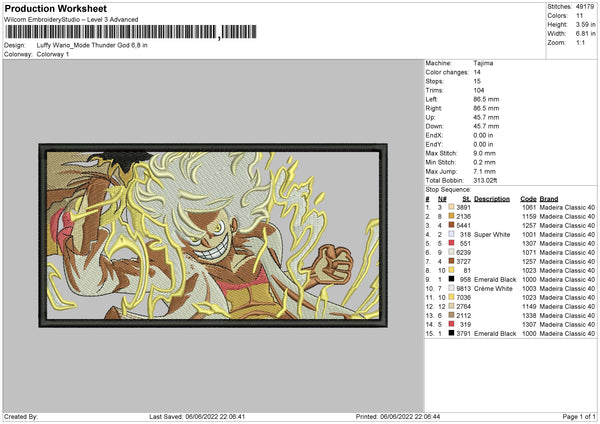600x424 pixels.
Task: Click the 'Description' column header
Action: (x=492, y=199)
